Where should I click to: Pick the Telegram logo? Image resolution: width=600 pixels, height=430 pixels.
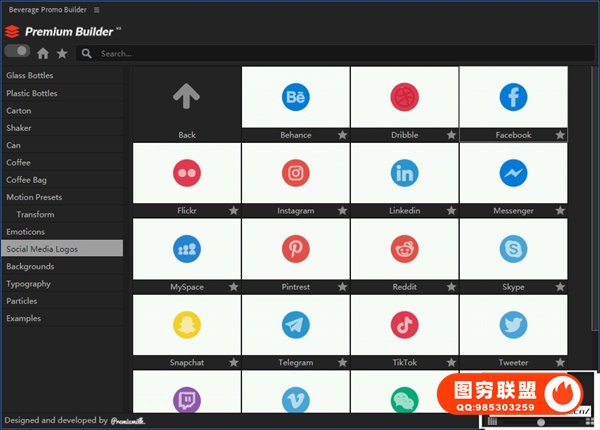[x=296, y=324]
